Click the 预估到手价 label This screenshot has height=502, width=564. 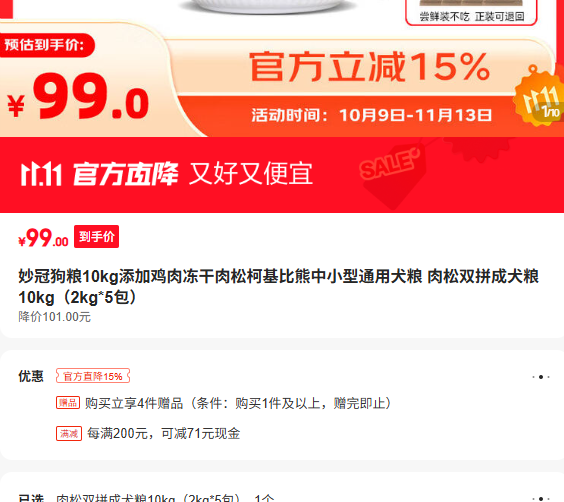[44, 45]
